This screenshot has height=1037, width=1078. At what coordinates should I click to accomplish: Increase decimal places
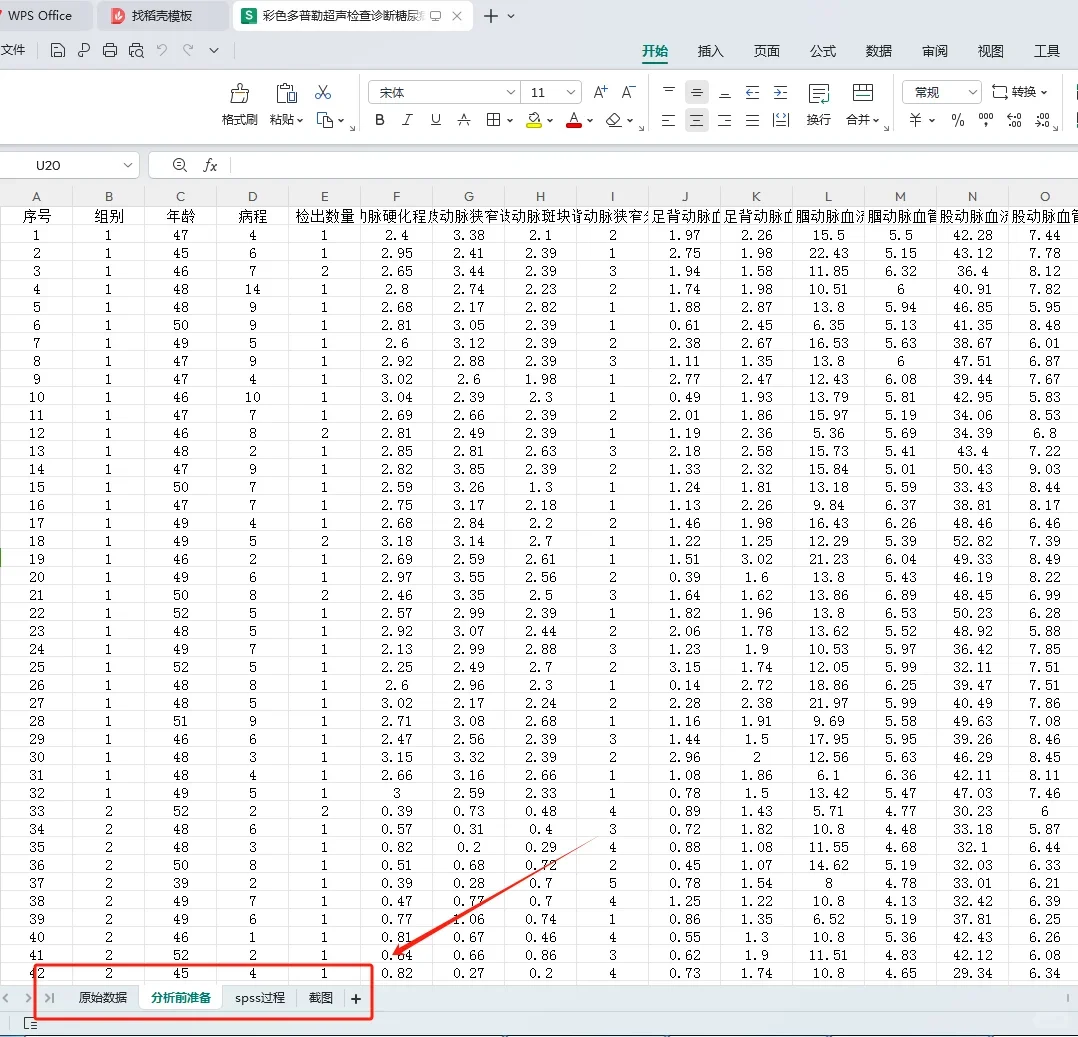pos(1014,120)
